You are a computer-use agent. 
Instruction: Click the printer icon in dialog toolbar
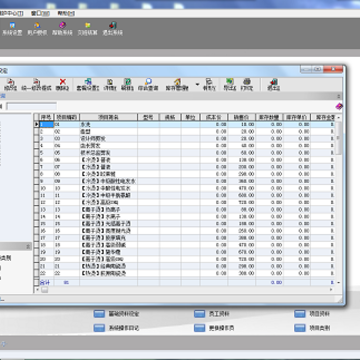click(x=247, y=82)
